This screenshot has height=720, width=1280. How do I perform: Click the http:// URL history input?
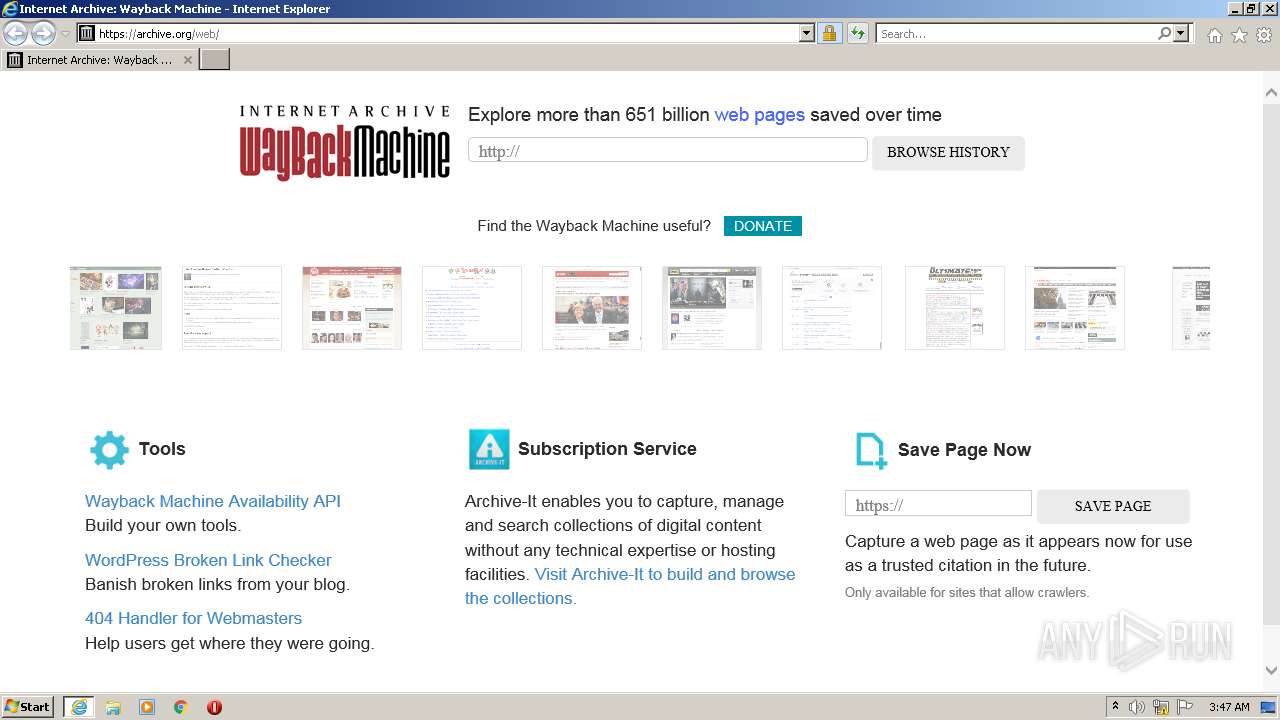pyautogui.click(x=668, y=150)
